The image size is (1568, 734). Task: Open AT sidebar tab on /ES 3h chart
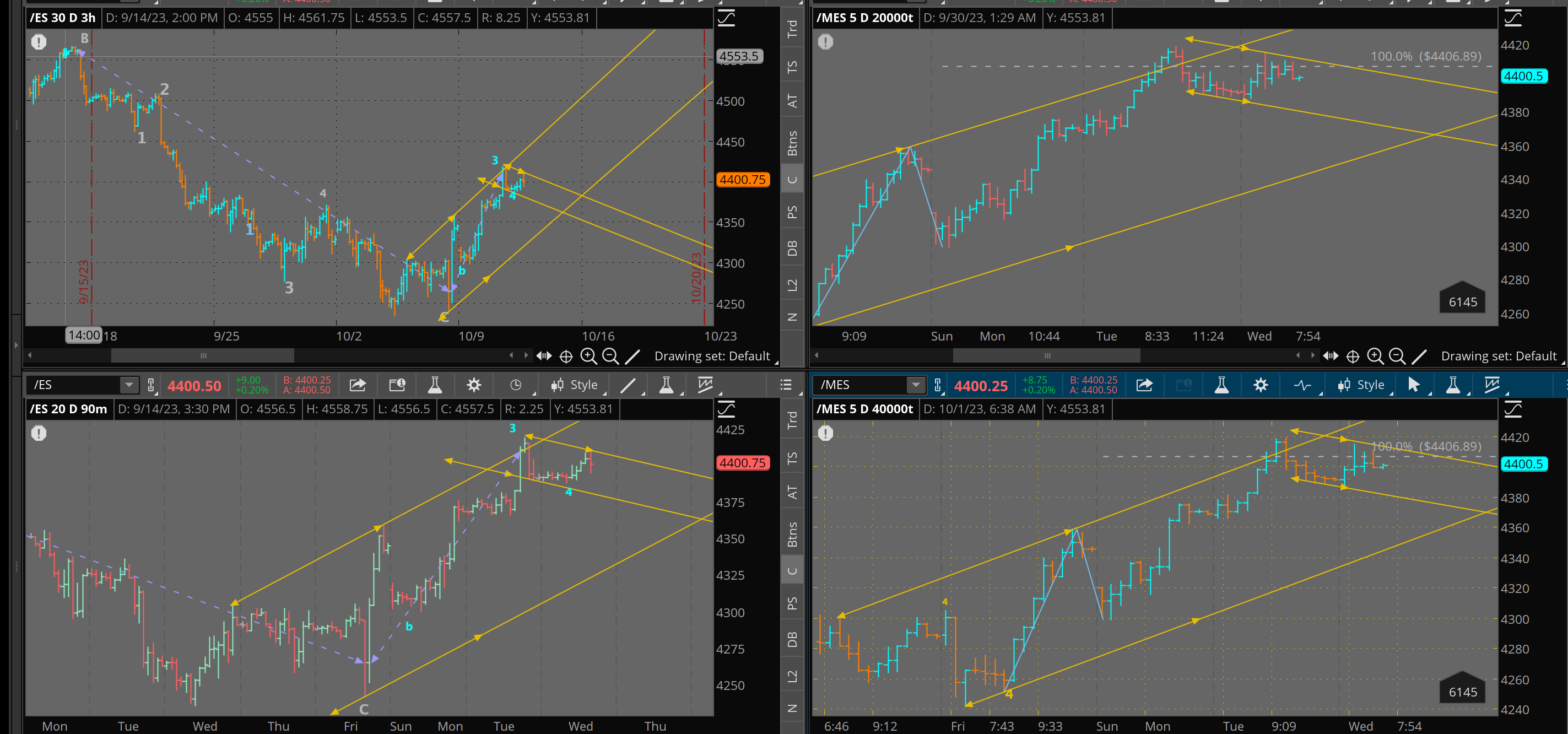click(792, 101)
